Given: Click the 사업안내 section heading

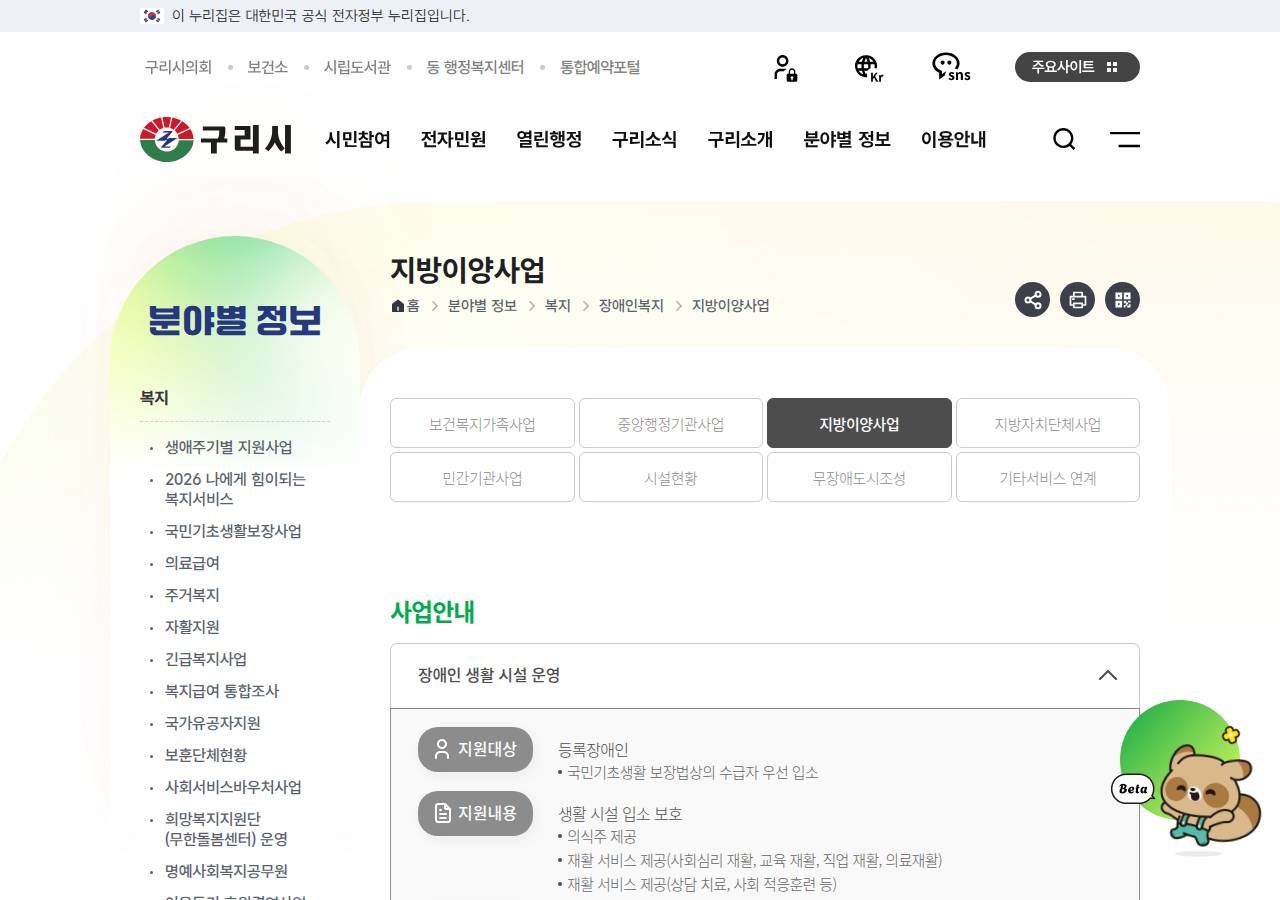Looking at the screenshot, I should point(433,612).
